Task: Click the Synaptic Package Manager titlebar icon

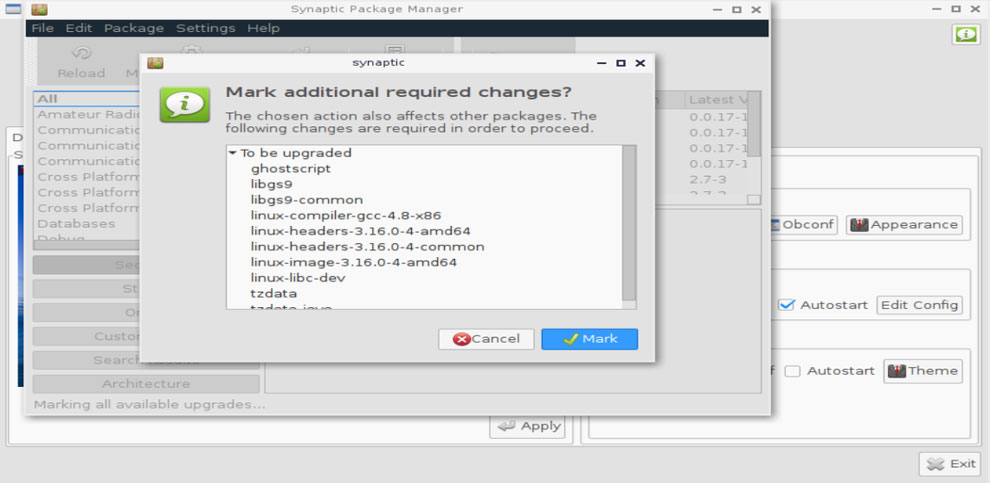Action: [x=39, y=9]
